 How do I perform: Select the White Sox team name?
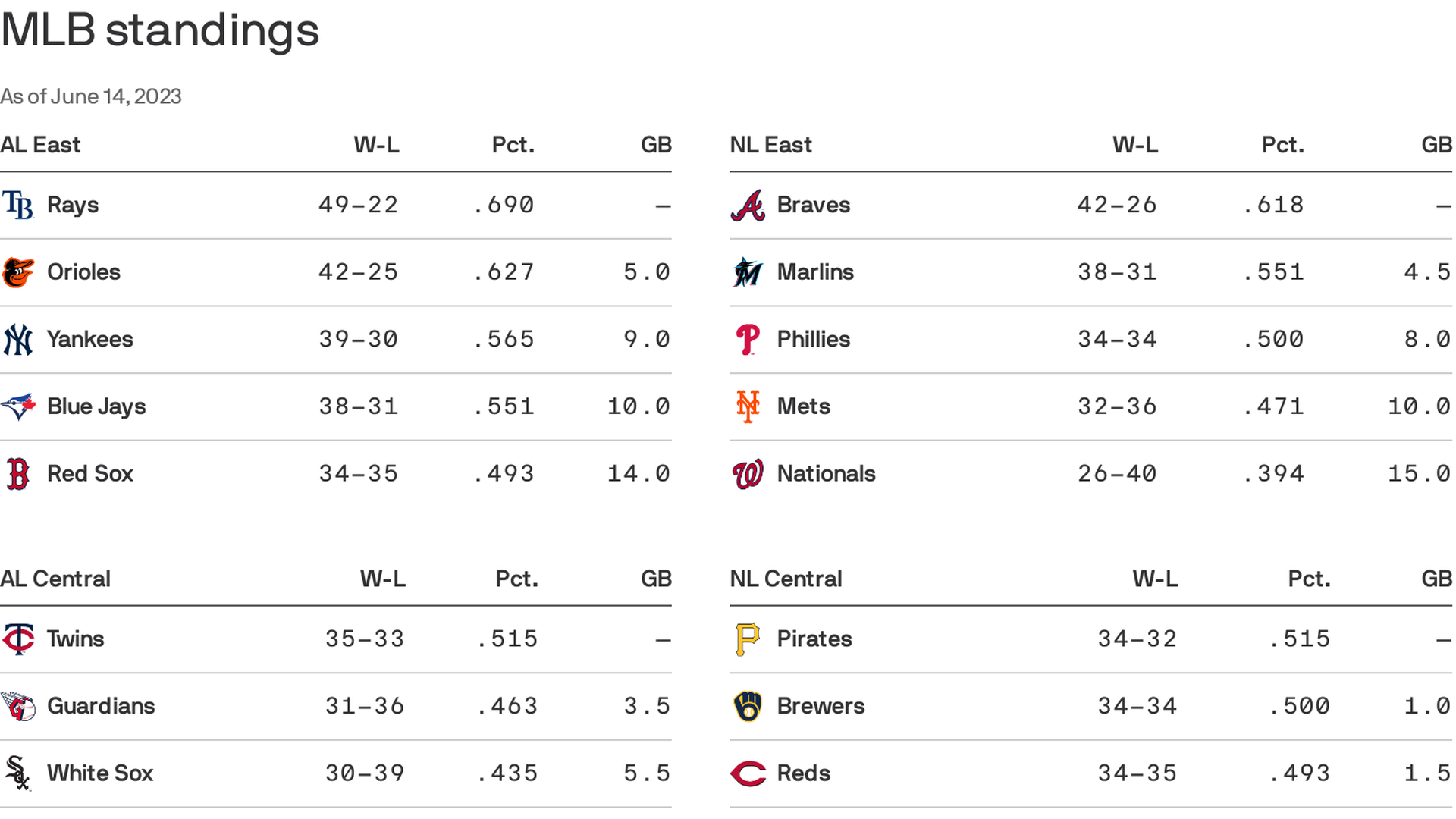[100, 773]
